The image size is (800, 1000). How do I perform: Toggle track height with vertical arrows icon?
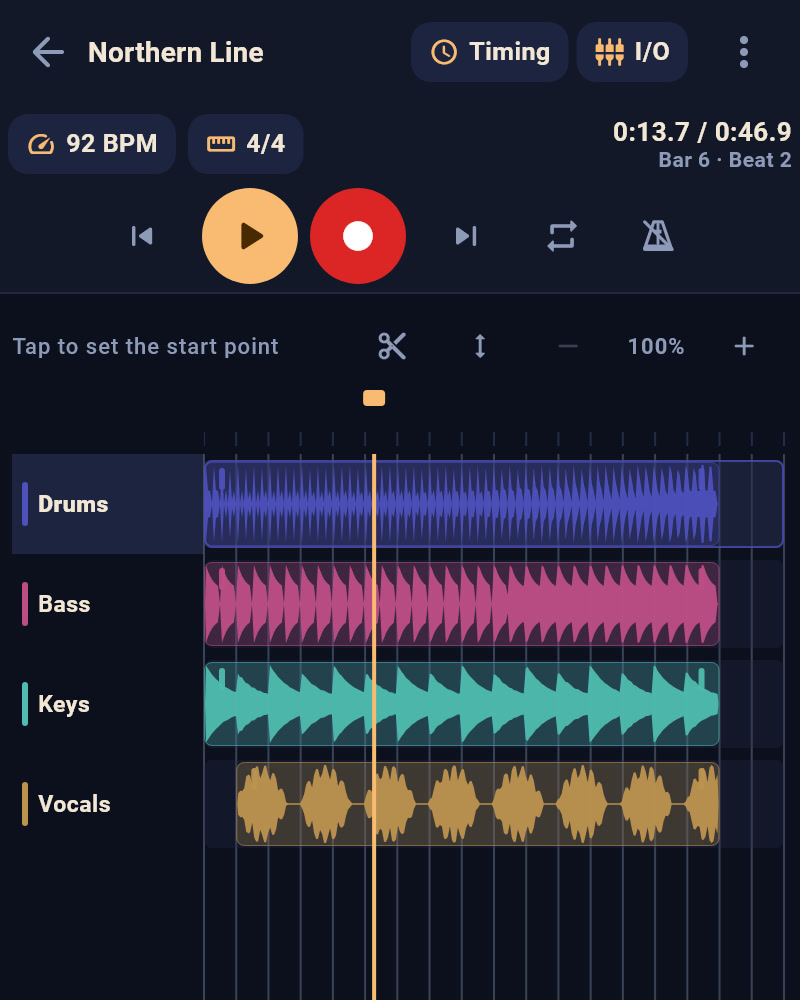(x=480, y=346)
